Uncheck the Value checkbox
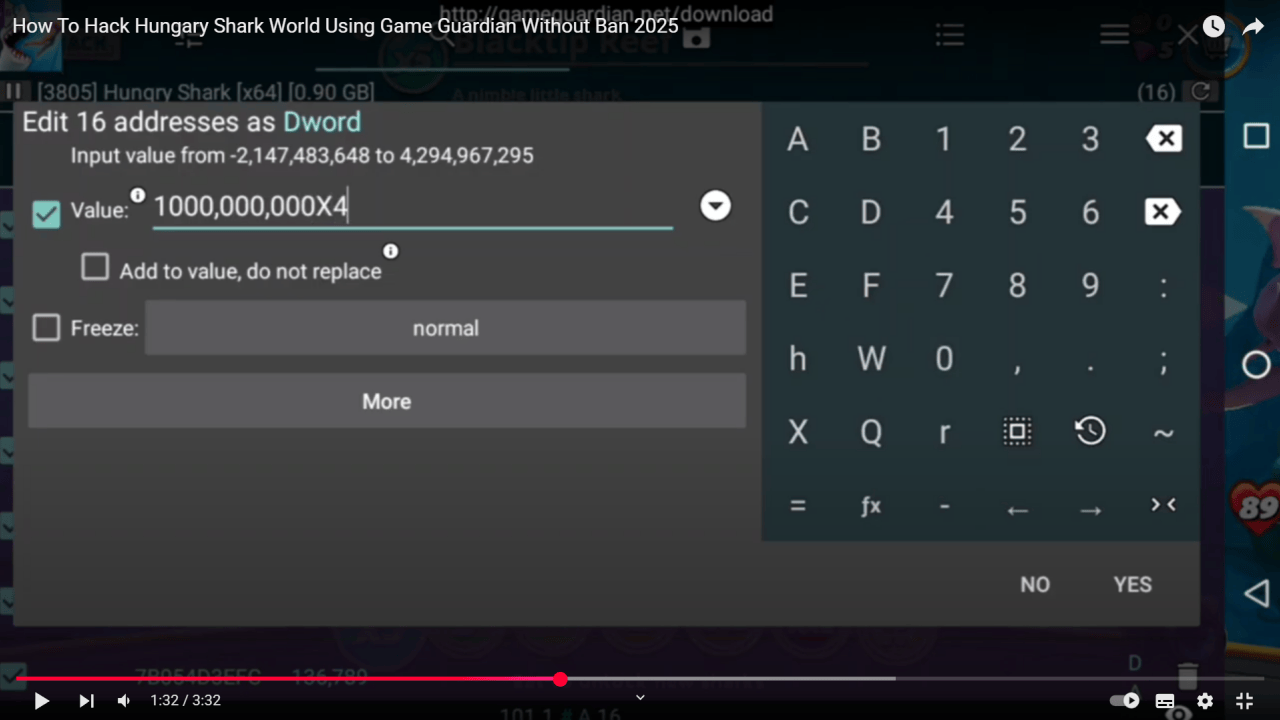 pos(46,213)
